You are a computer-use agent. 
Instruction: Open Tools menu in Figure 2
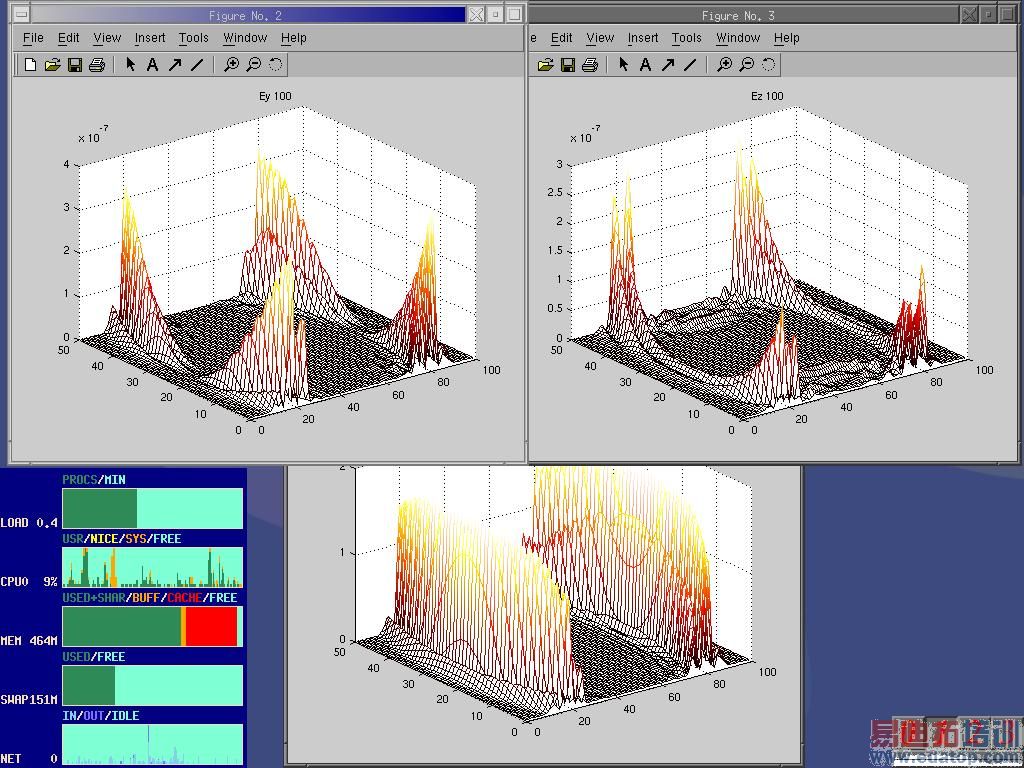tap(194, 38)
